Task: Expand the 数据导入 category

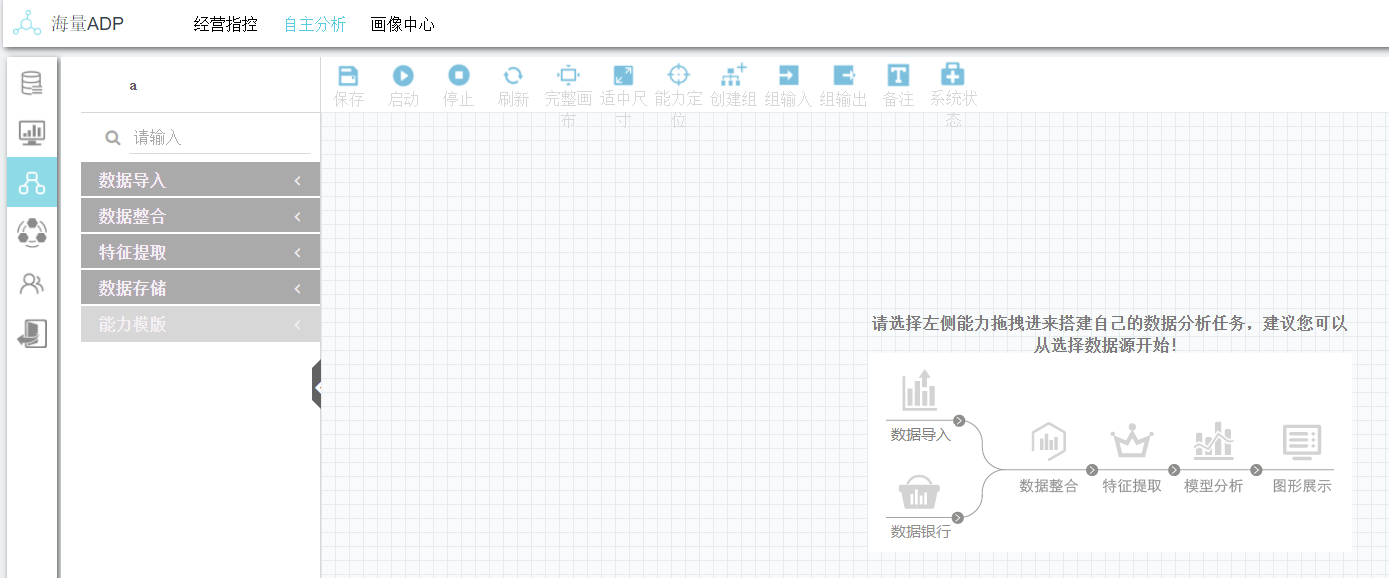Action: (x=200, y=180)
